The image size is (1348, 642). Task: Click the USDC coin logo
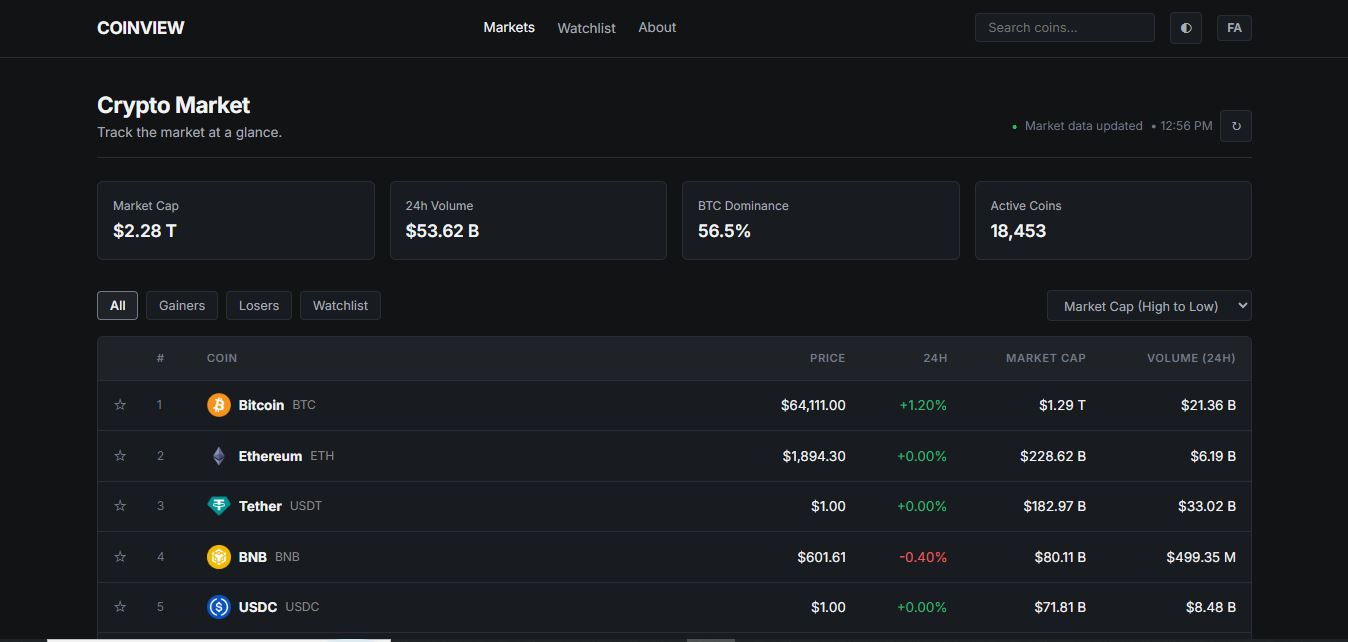point(218,607)
